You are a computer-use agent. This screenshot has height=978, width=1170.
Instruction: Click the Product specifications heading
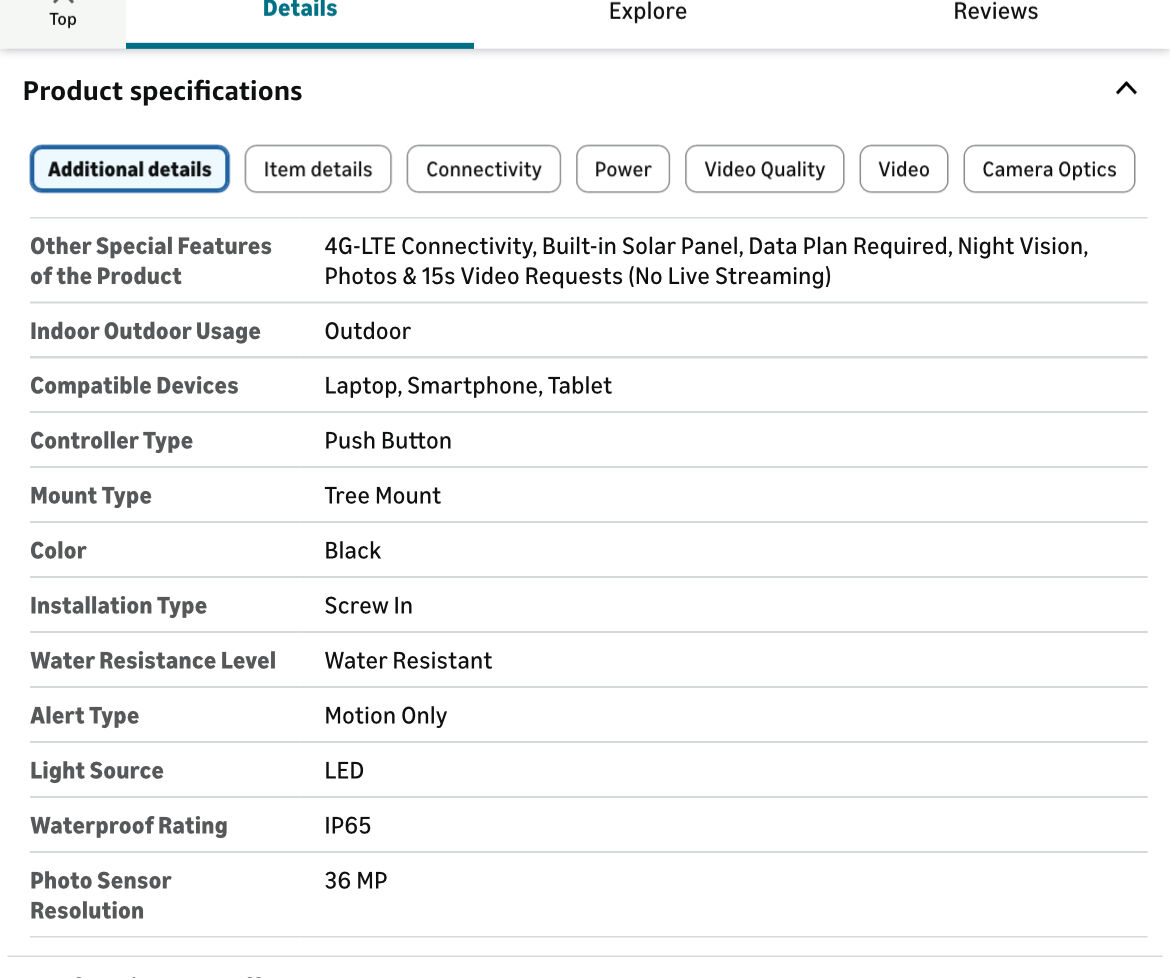(x=162, y=91)
